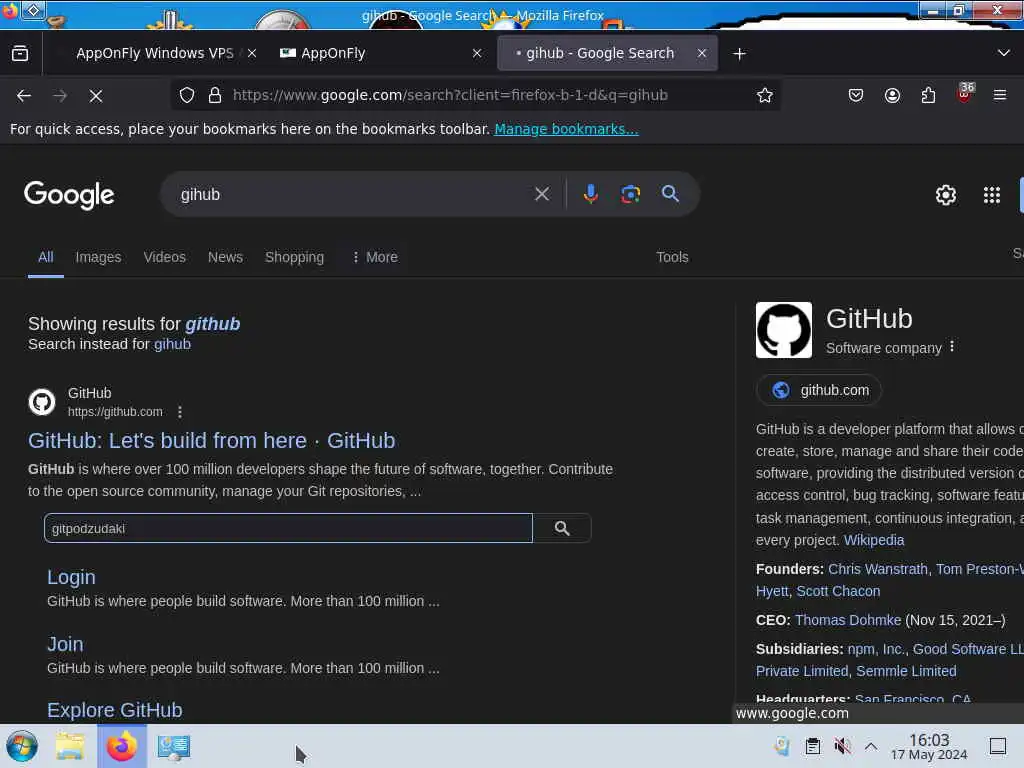Open the Explore GitHub sitelink
1024x768 pixels.
[x=115, y=710]
